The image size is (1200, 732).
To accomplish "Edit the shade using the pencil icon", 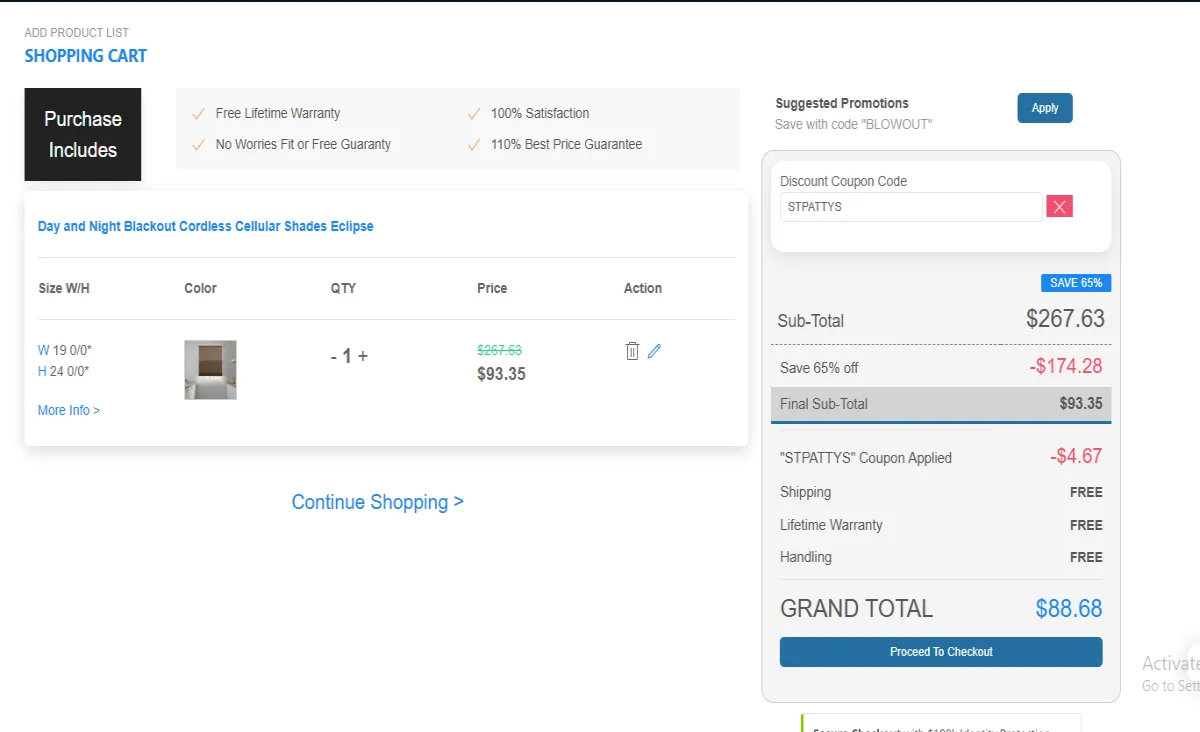I will pyautogui.click(x=654, y=350).
